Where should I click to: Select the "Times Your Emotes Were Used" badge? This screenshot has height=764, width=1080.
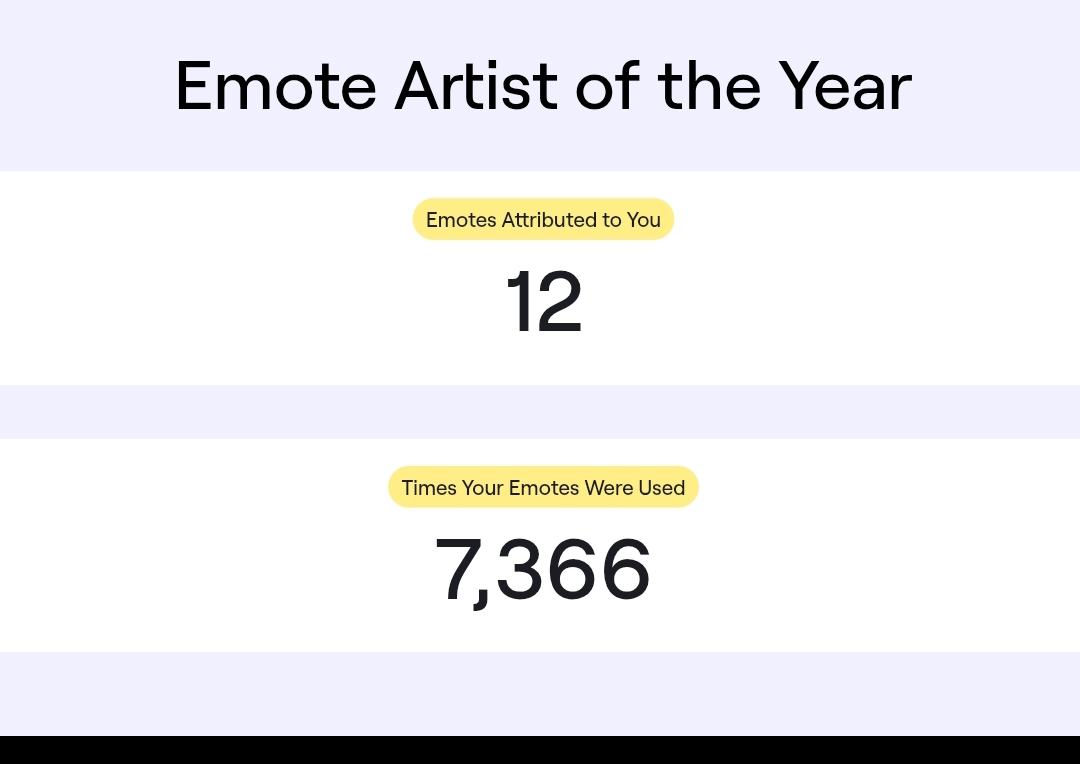click(543, 488)
